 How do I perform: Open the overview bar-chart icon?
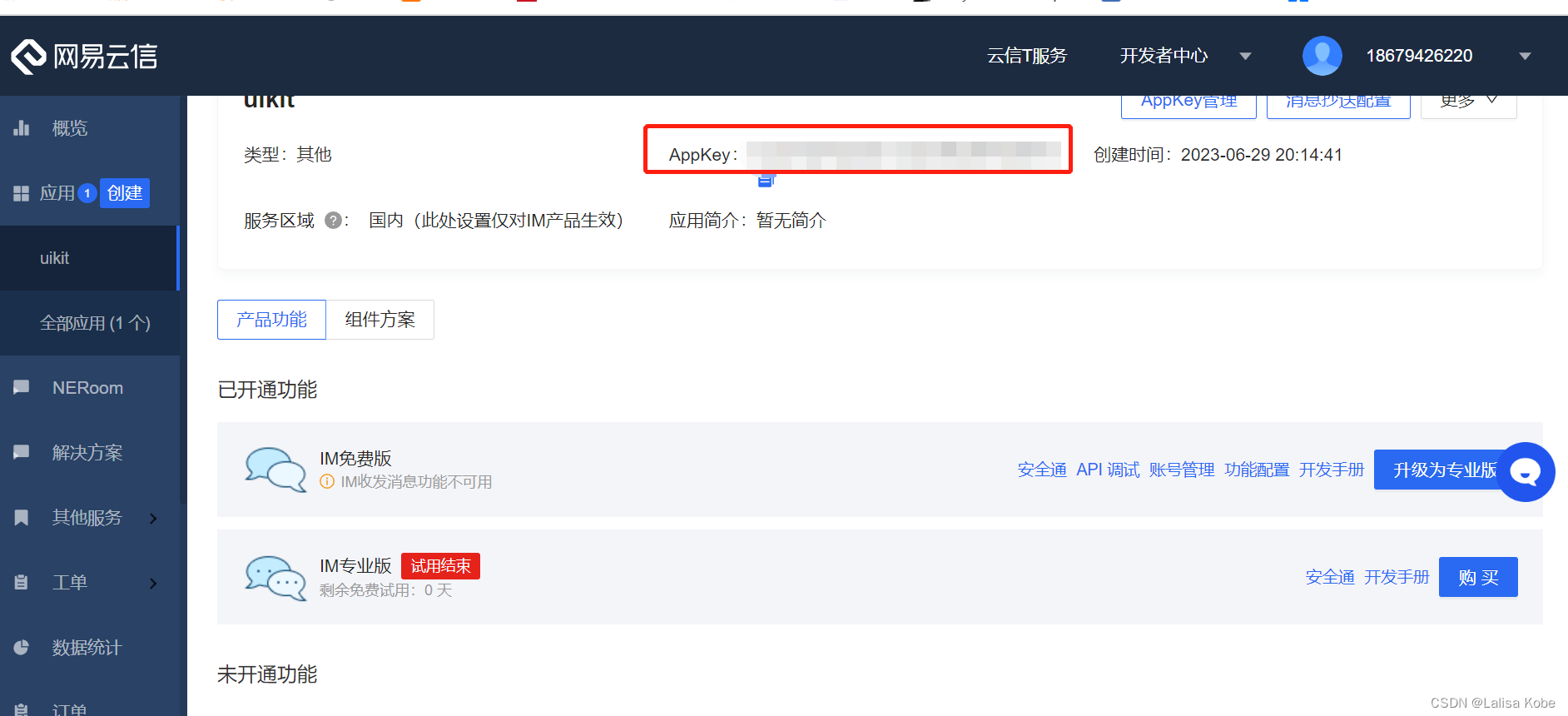22,128
